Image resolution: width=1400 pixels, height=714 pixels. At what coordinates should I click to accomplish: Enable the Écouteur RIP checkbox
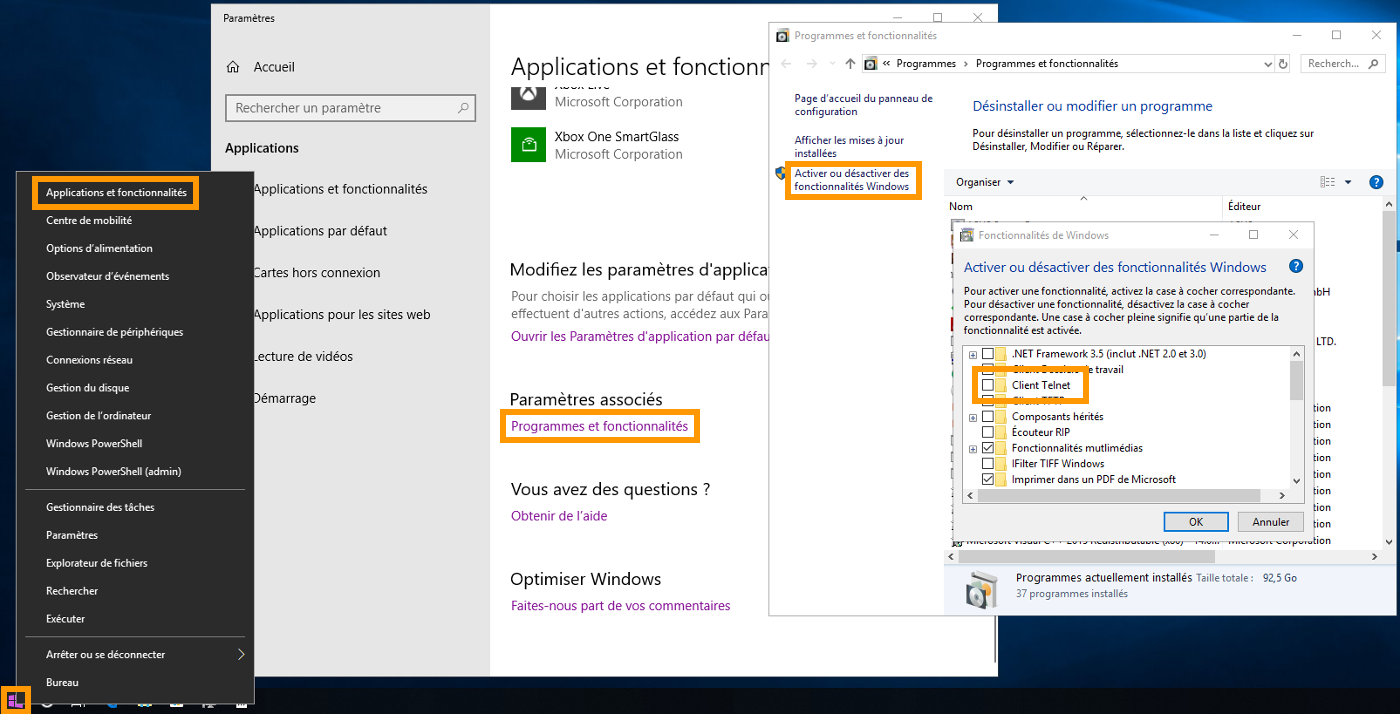(x=988, y=432)
